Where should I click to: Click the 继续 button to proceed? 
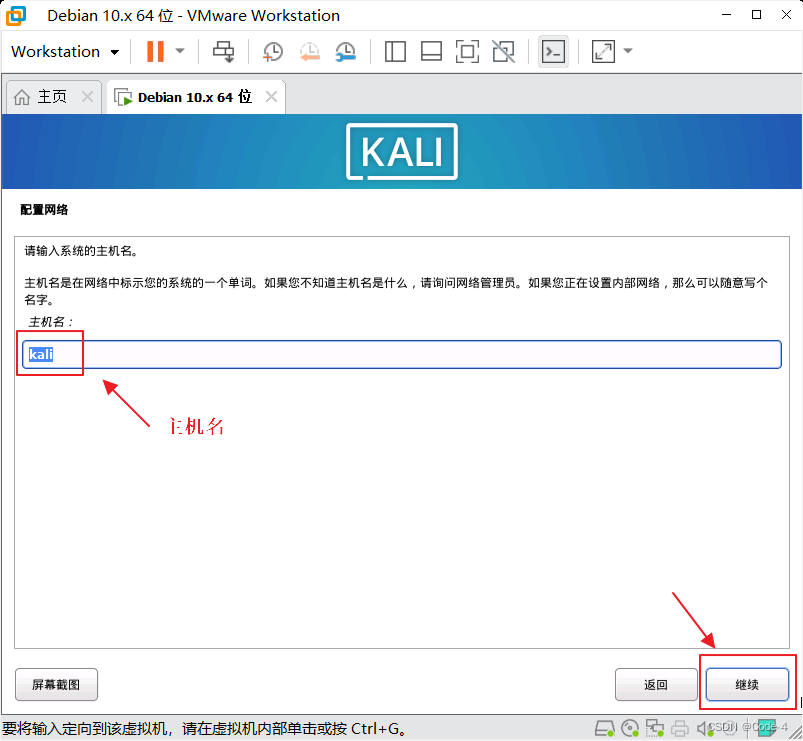pos(747,684)
